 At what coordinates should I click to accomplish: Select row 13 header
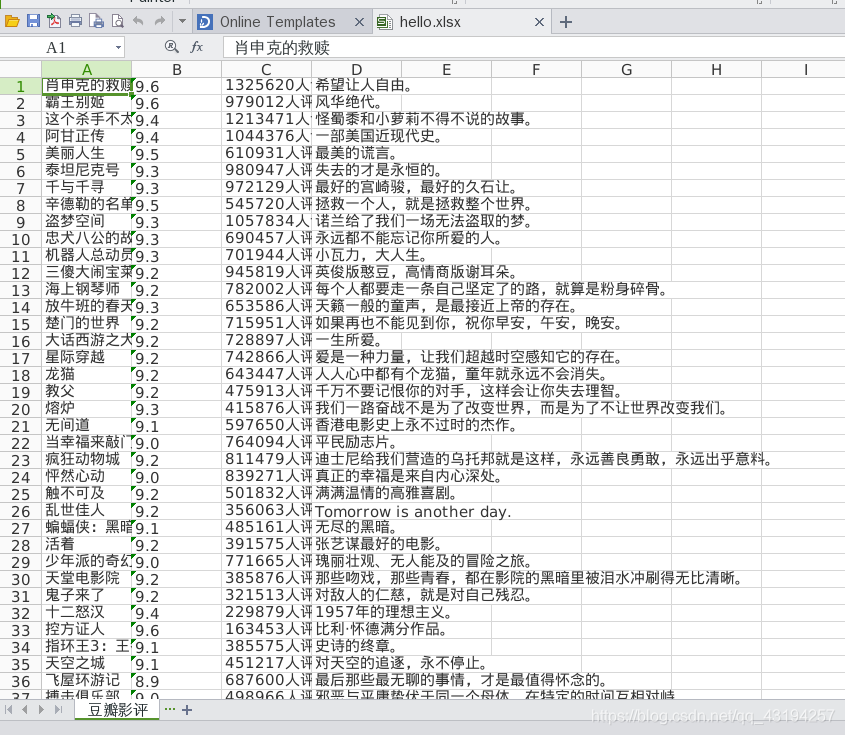pyautogui.click(x=20, y=290)
